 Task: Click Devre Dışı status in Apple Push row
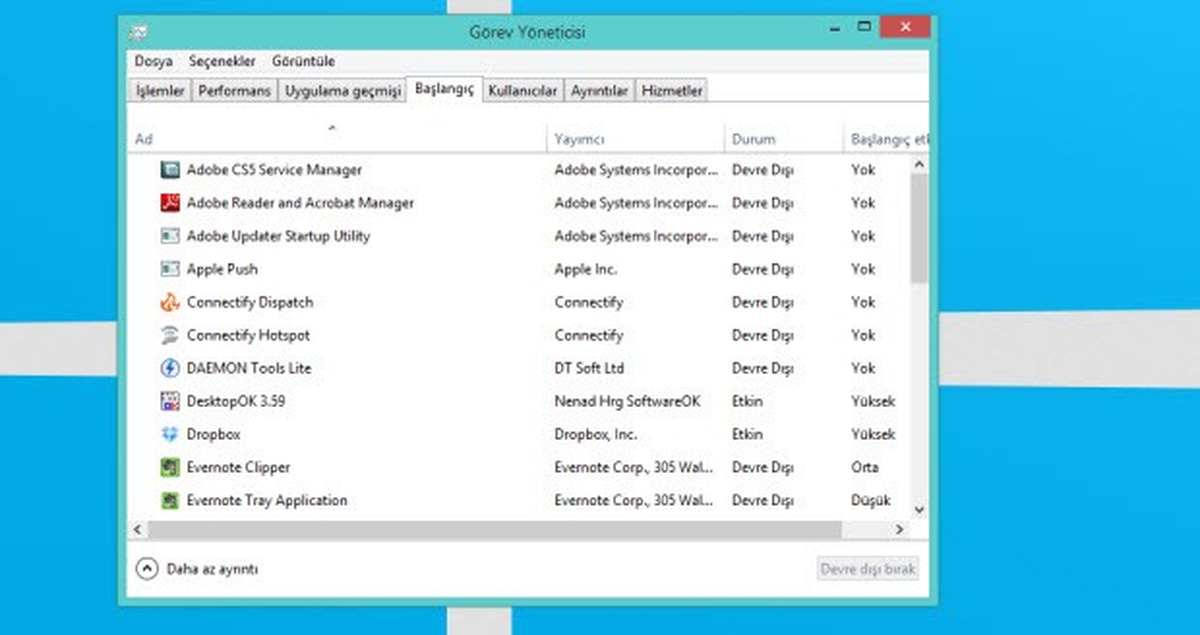(x=762, y=269)
